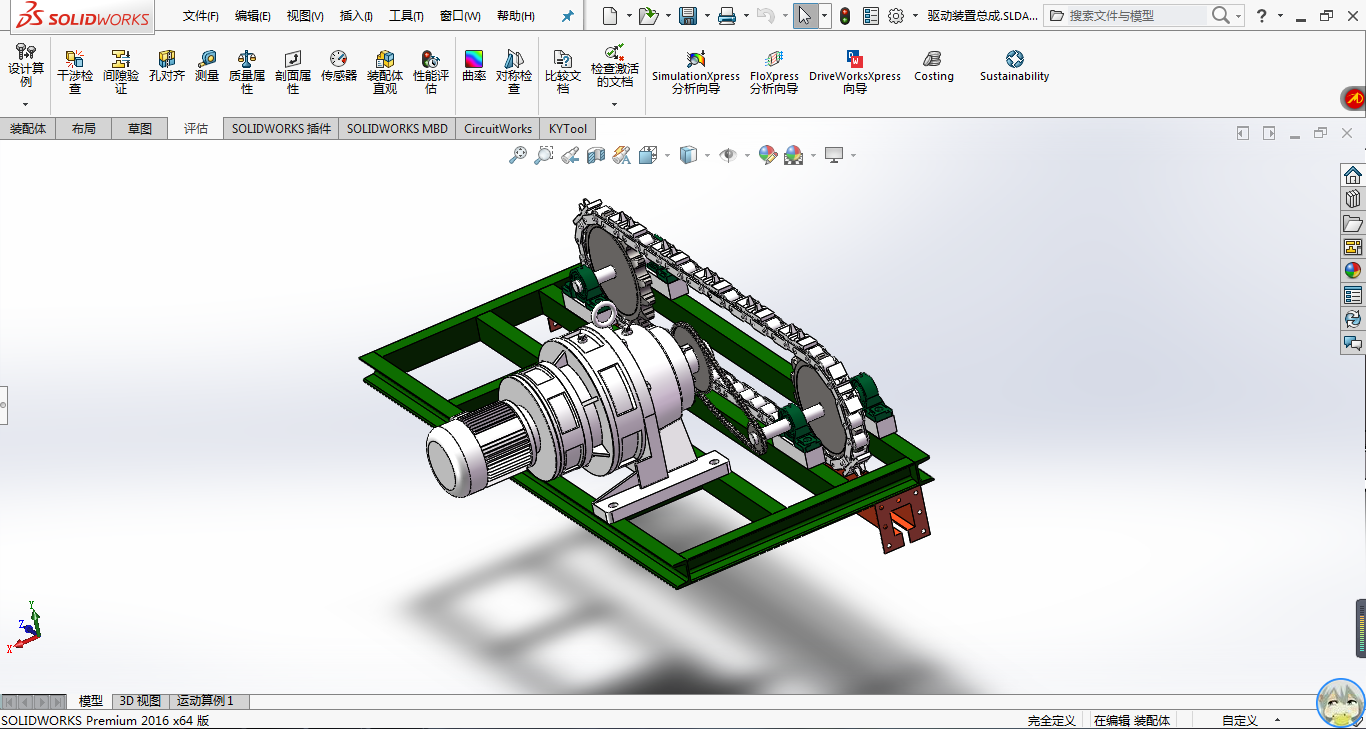
Task: Expand the Print dropdown arrow
Action: pyautogui.click(x=746, y=16)
